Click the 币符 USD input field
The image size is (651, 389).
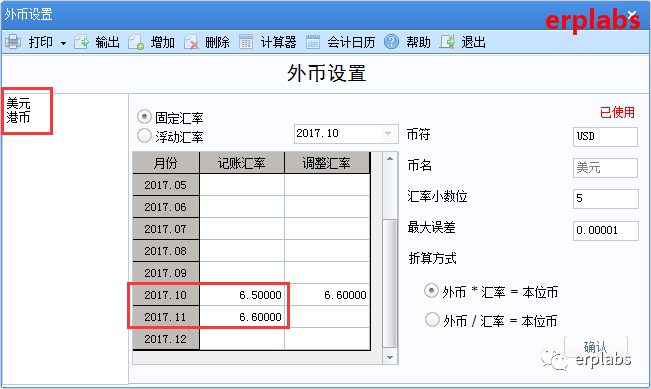click(605, 137)
